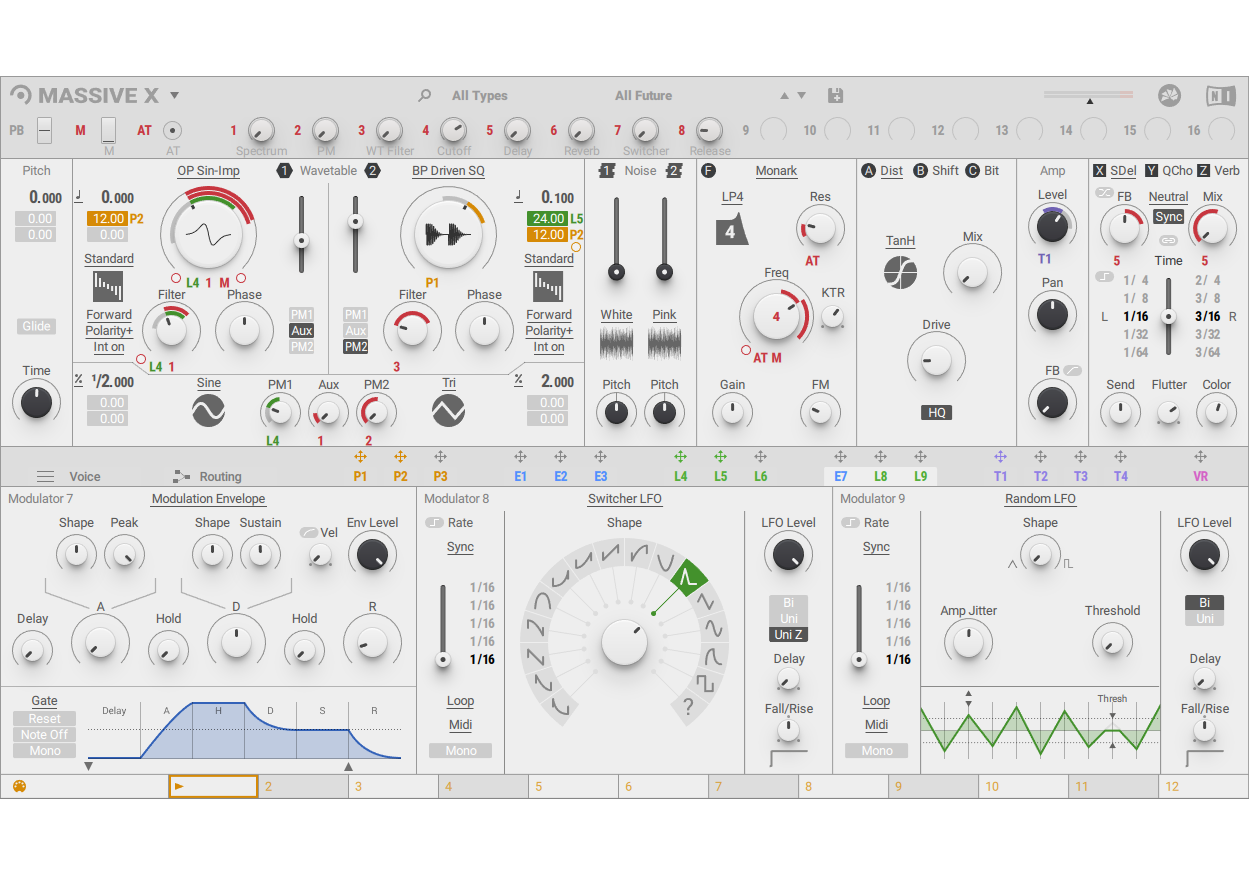
Task: Click the save preset floppy icon
Action: 836,96
